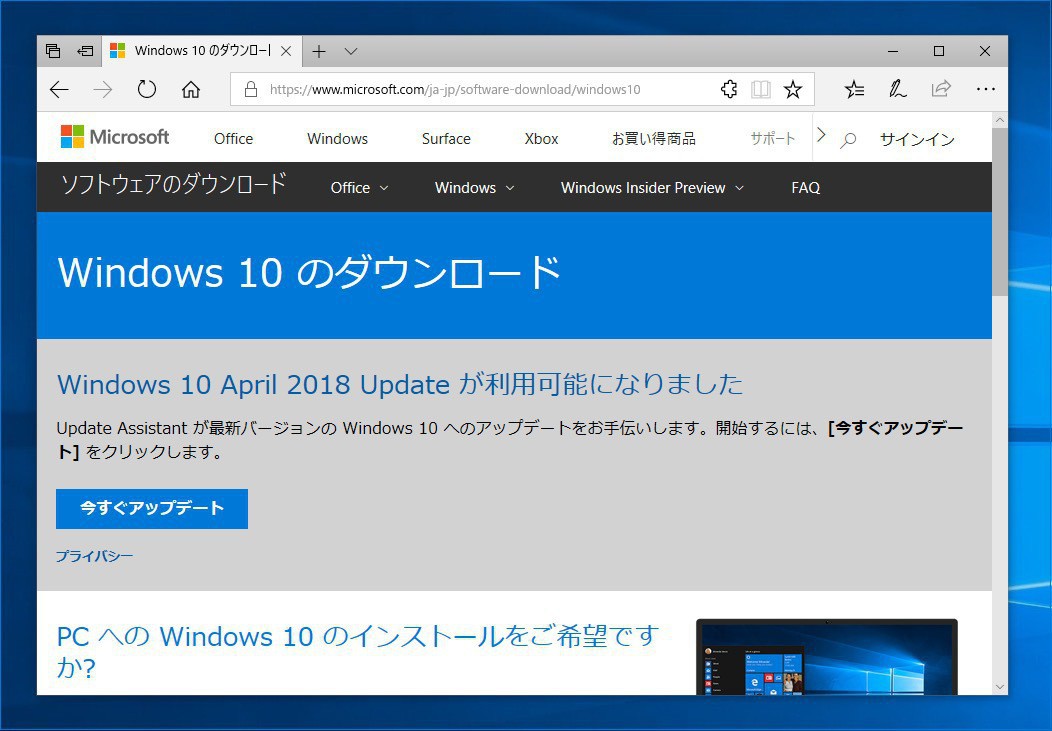Click the extension puzzle icon in address bar
Screen dimensions: 1052x731
[729, 89]
